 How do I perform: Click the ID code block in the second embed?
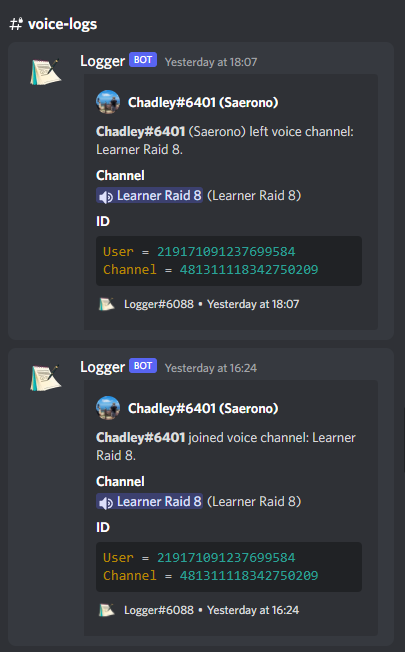coord(229,567)
